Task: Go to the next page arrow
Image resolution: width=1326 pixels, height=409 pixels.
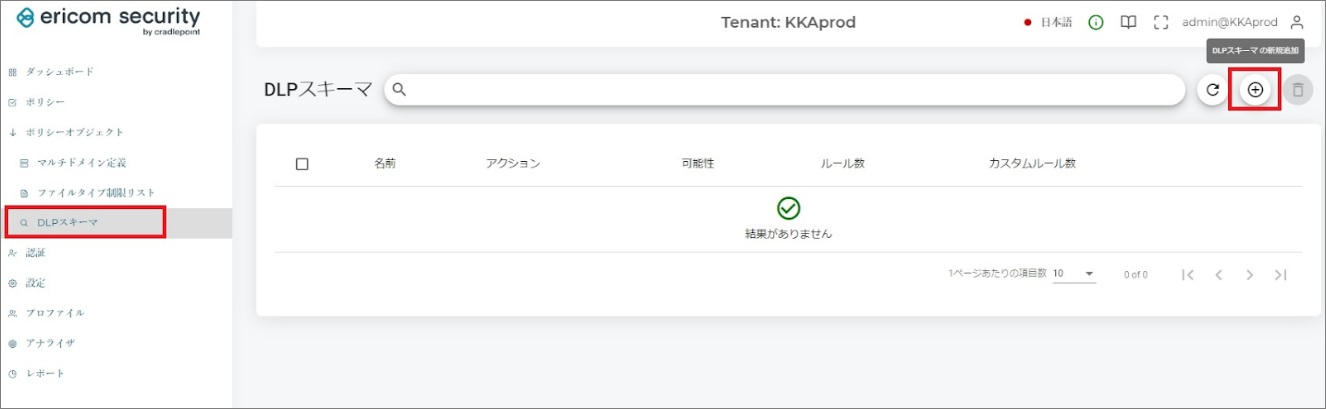Action: pyautogui.click(x=1249, y=275)
